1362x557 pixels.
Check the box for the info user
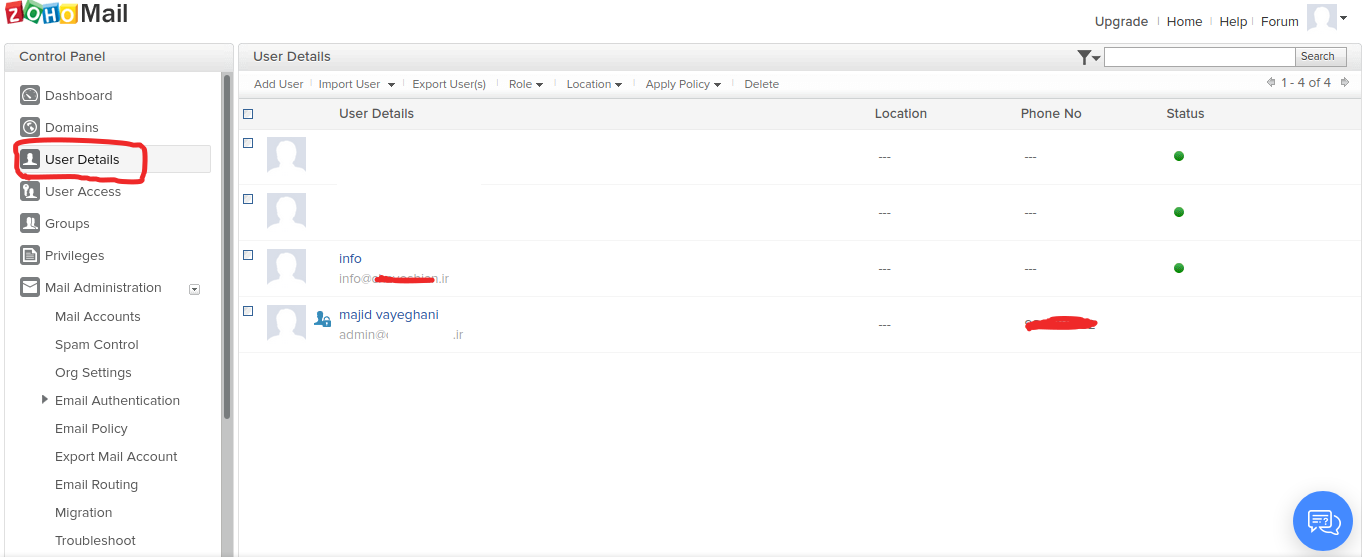pos(248,255)
